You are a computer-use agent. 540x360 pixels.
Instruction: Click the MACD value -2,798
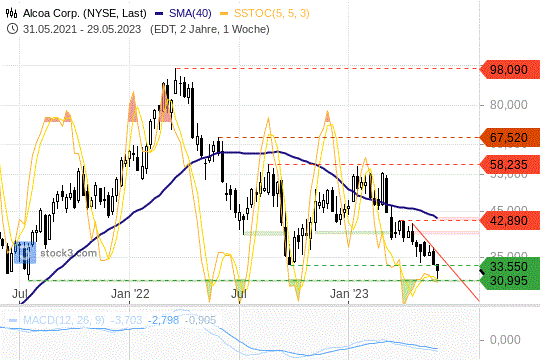point(163,320)
